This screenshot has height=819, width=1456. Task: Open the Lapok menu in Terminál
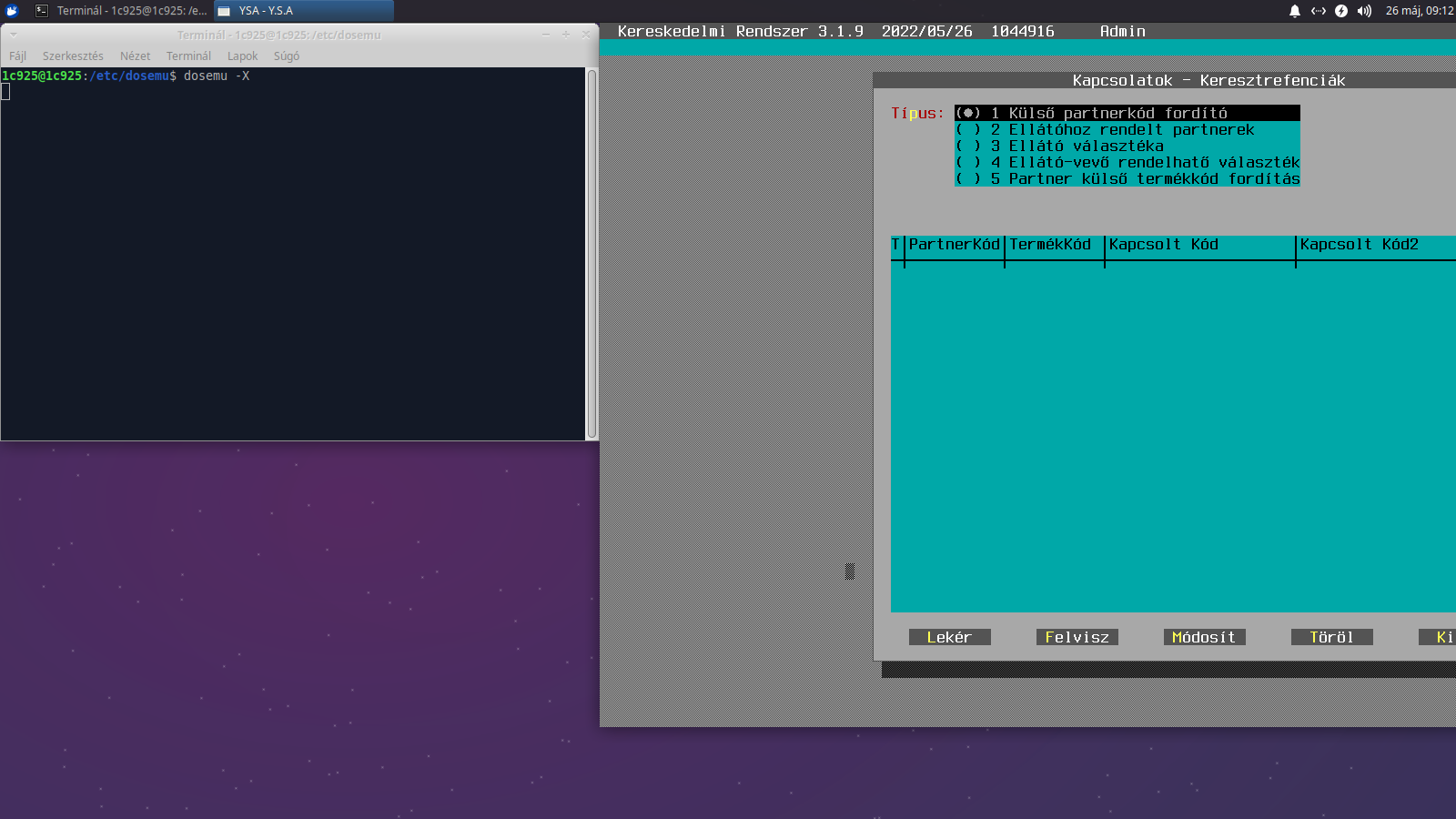tap(242, 56)
